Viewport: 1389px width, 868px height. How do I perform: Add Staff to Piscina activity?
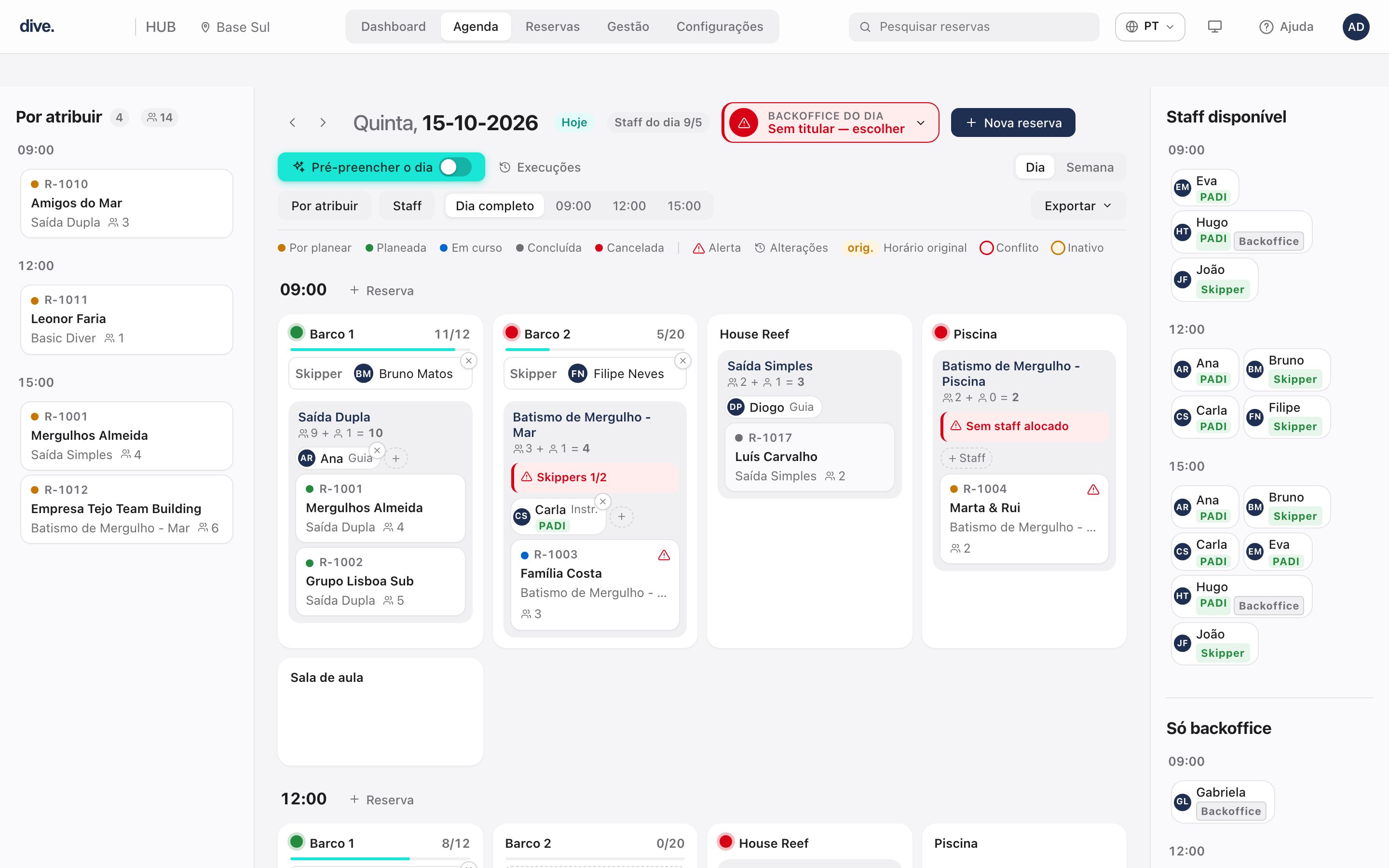pyautogui.click(x=967, y=458)
